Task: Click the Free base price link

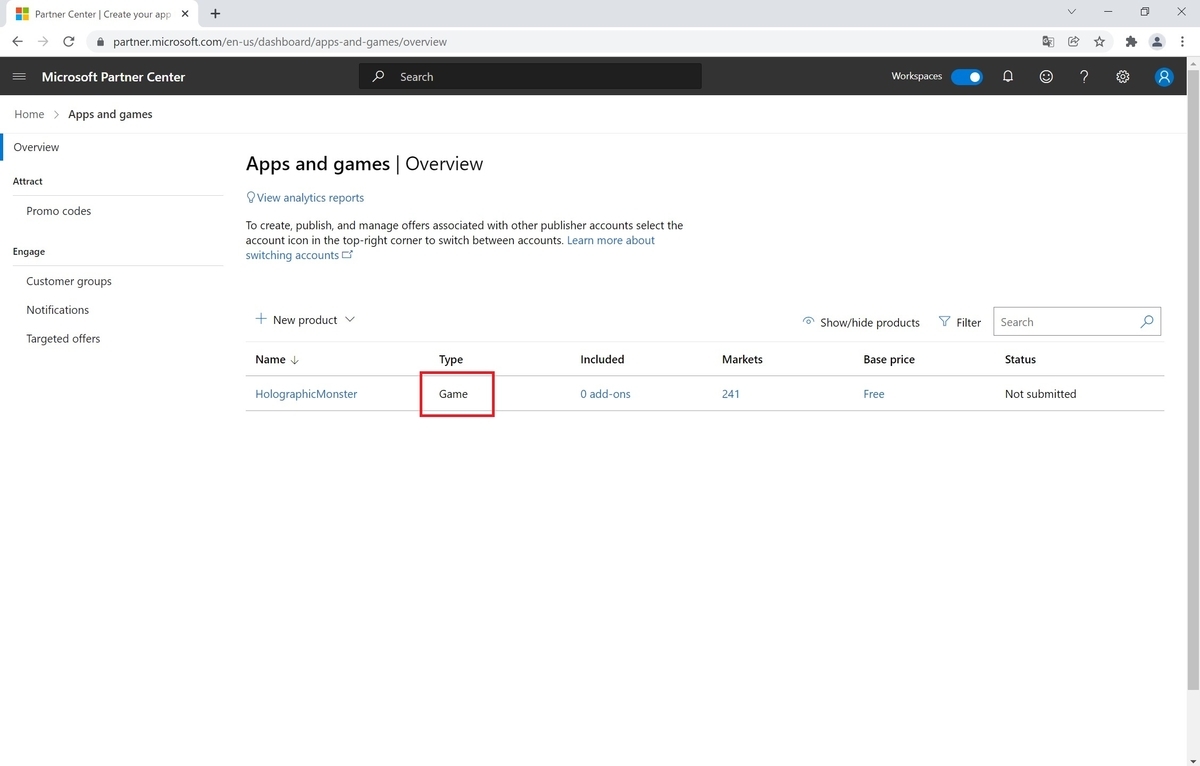Action: 874,394
